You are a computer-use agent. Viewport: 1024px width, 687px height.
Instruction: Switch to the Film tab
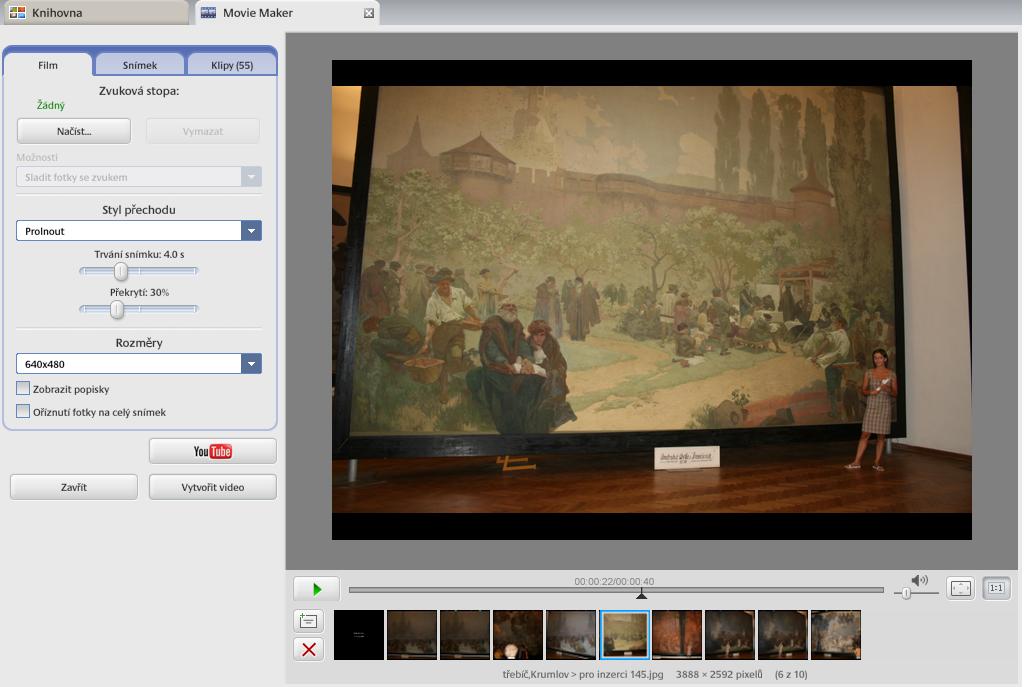click(48, 65)
